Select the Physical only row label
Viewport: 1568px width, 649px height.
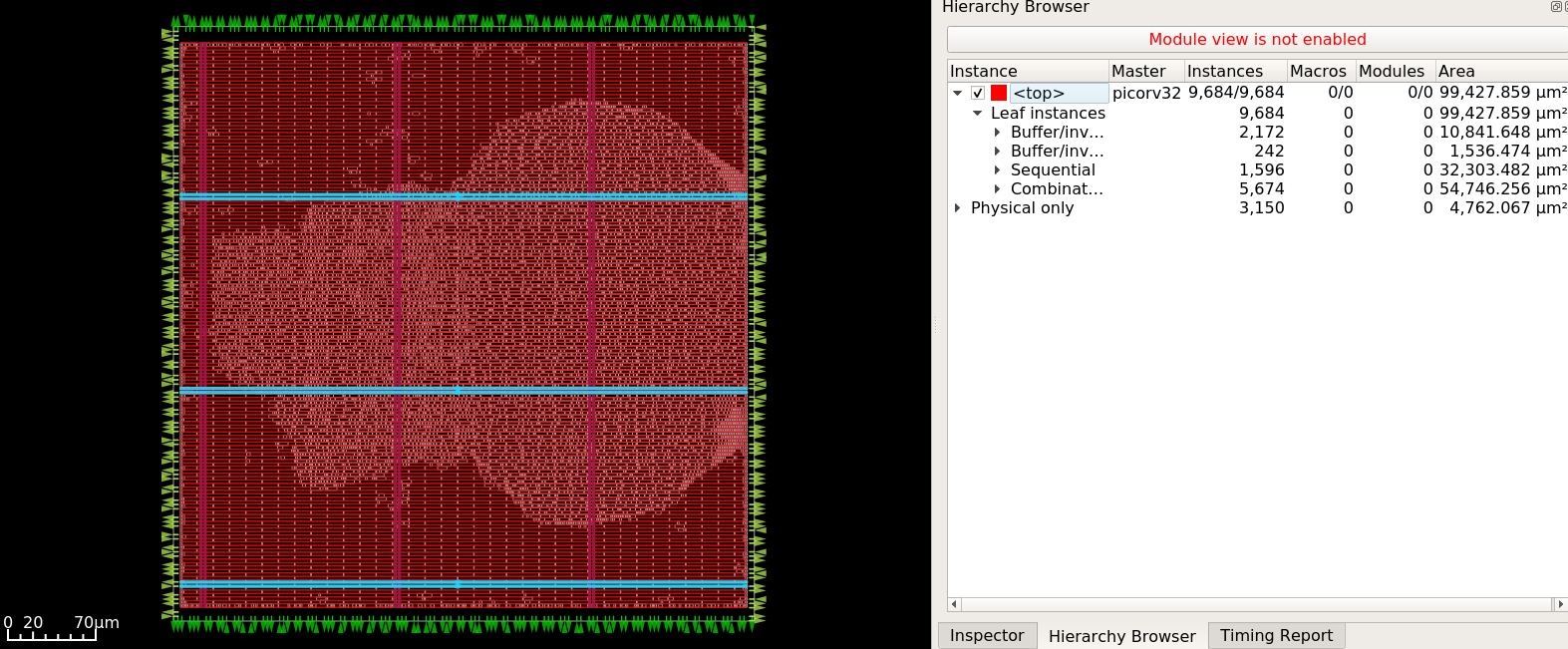[1022, 207]
